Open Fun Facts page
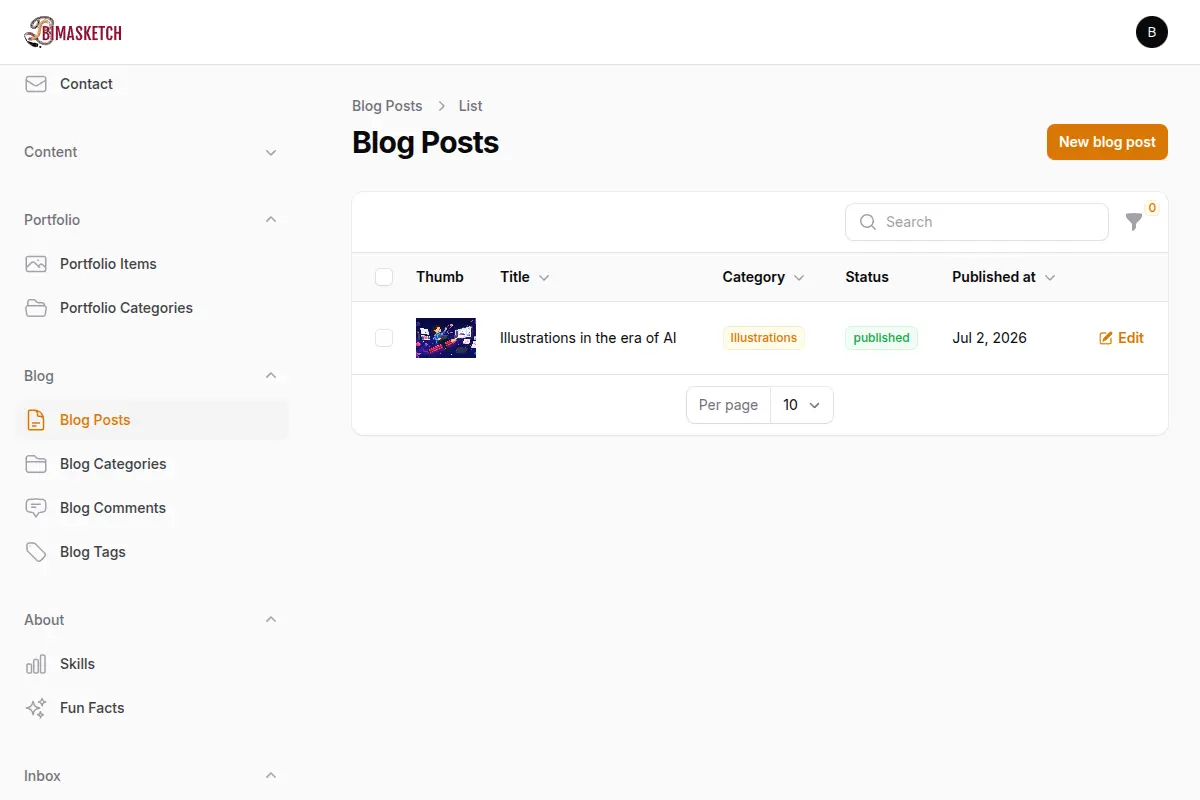 click(x=151, y=708)
